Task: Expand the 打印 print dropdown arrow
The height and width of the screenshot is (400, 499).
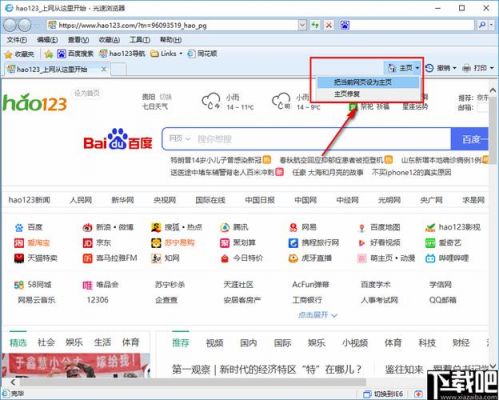Action: [492, 68]
